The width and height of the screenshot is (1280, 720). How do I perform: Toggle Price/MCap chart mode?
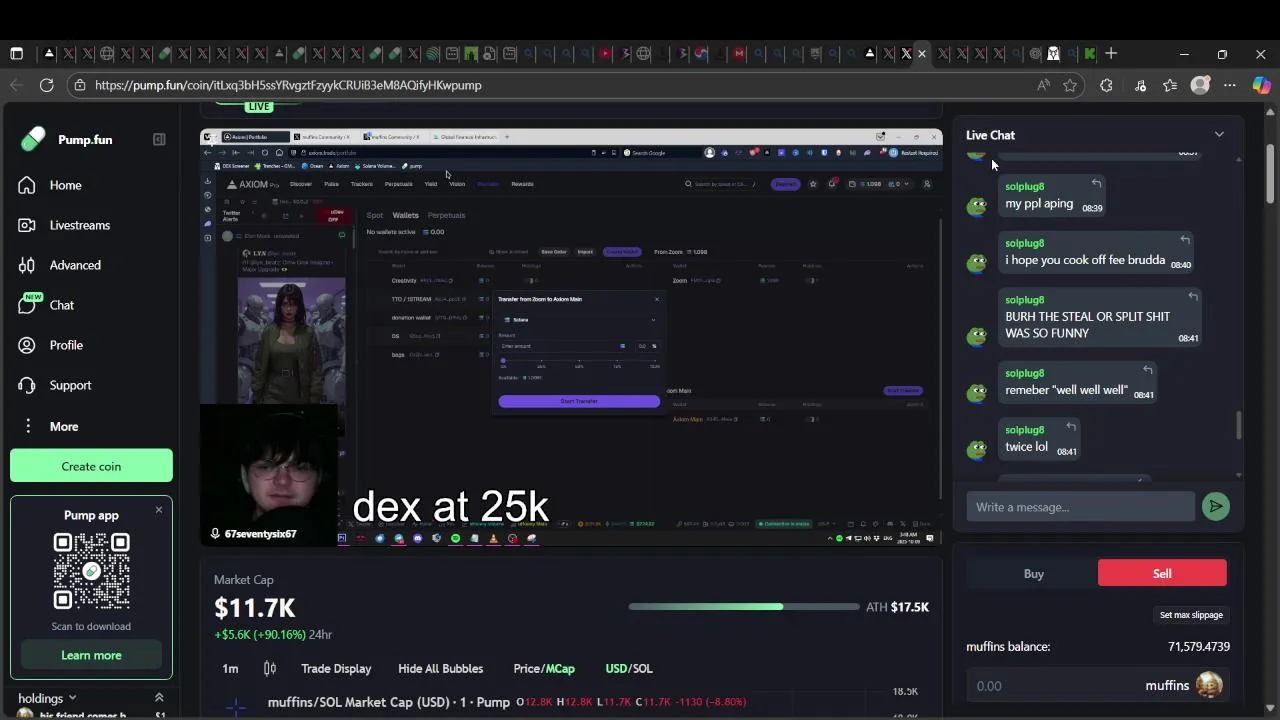point(544,669)
